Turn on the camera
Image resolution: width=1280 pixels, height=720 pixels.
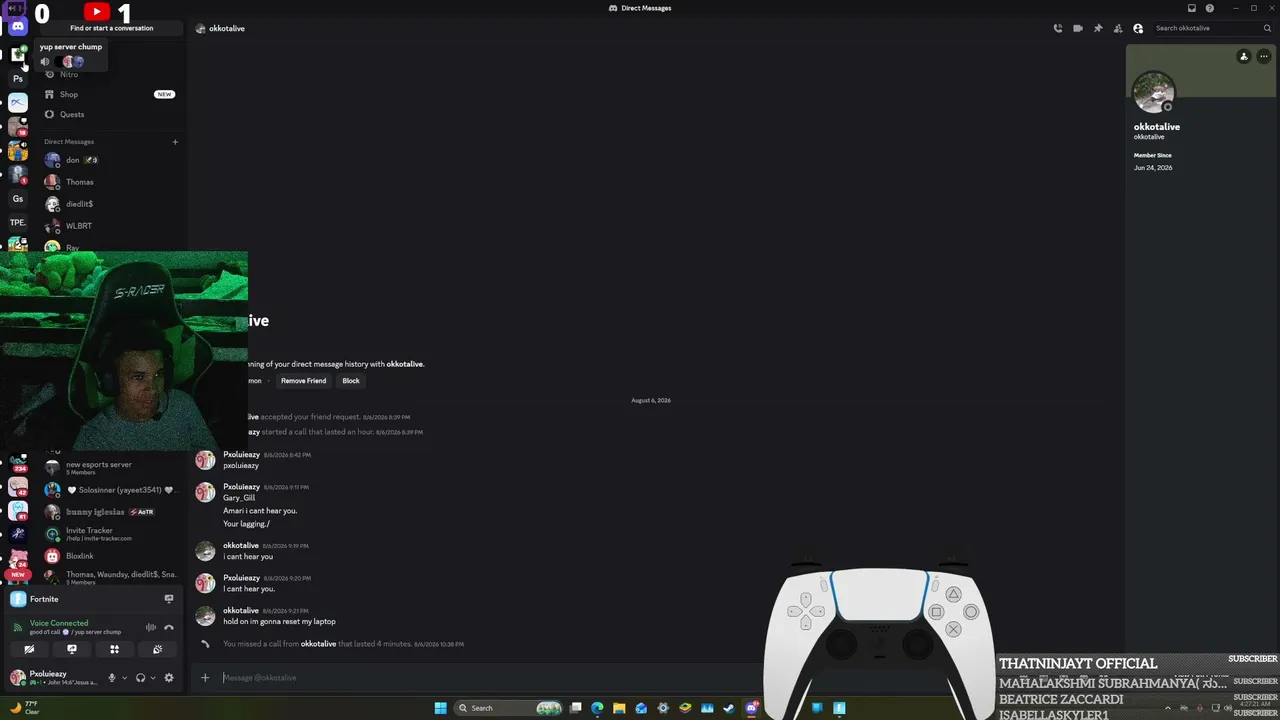tap(29, 649)
